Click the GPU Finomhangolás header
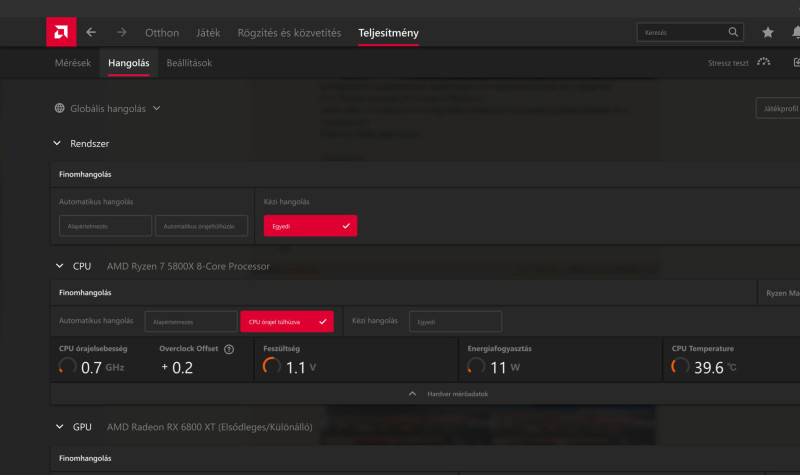The image size is (800, 475). (x=85, y=458)
